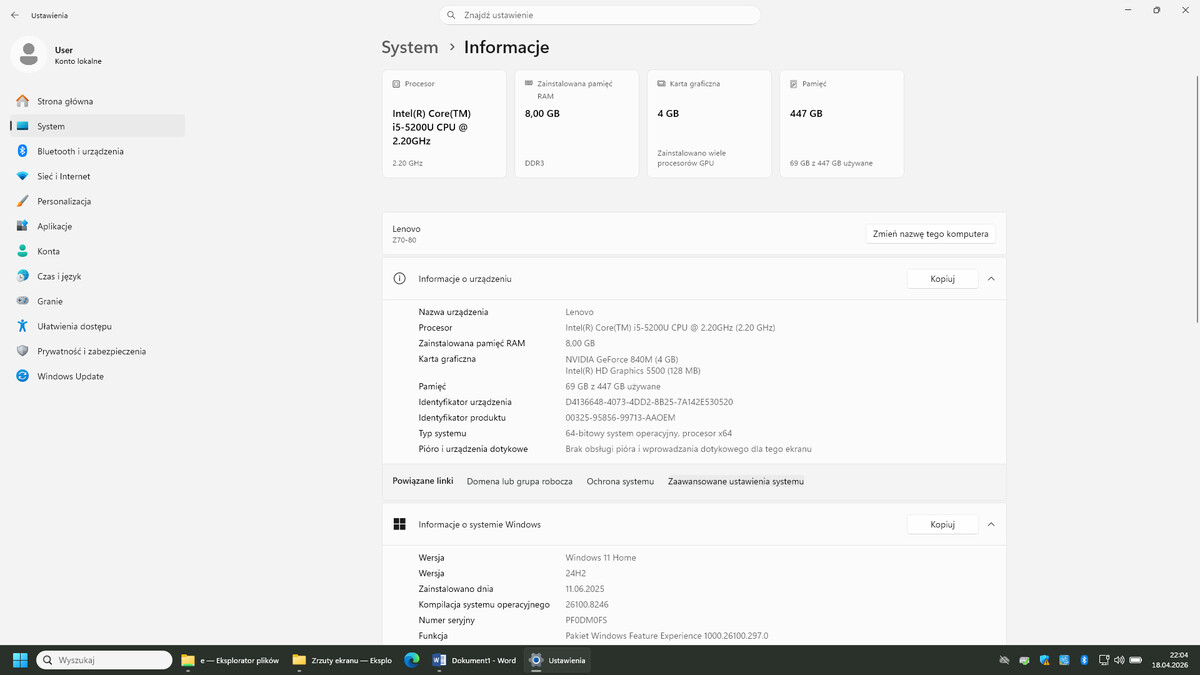Viewport: 1200px width, 675px height.
Task: Go to Personalizacja settings
Action: pos(97,201)
